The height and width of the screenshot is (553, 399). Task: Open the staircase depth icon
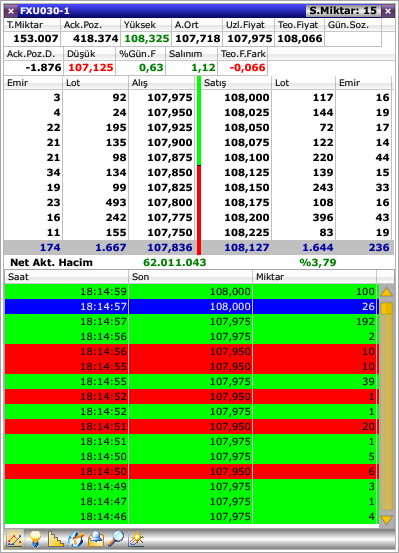pyautogui.click(x=56, y=539)
